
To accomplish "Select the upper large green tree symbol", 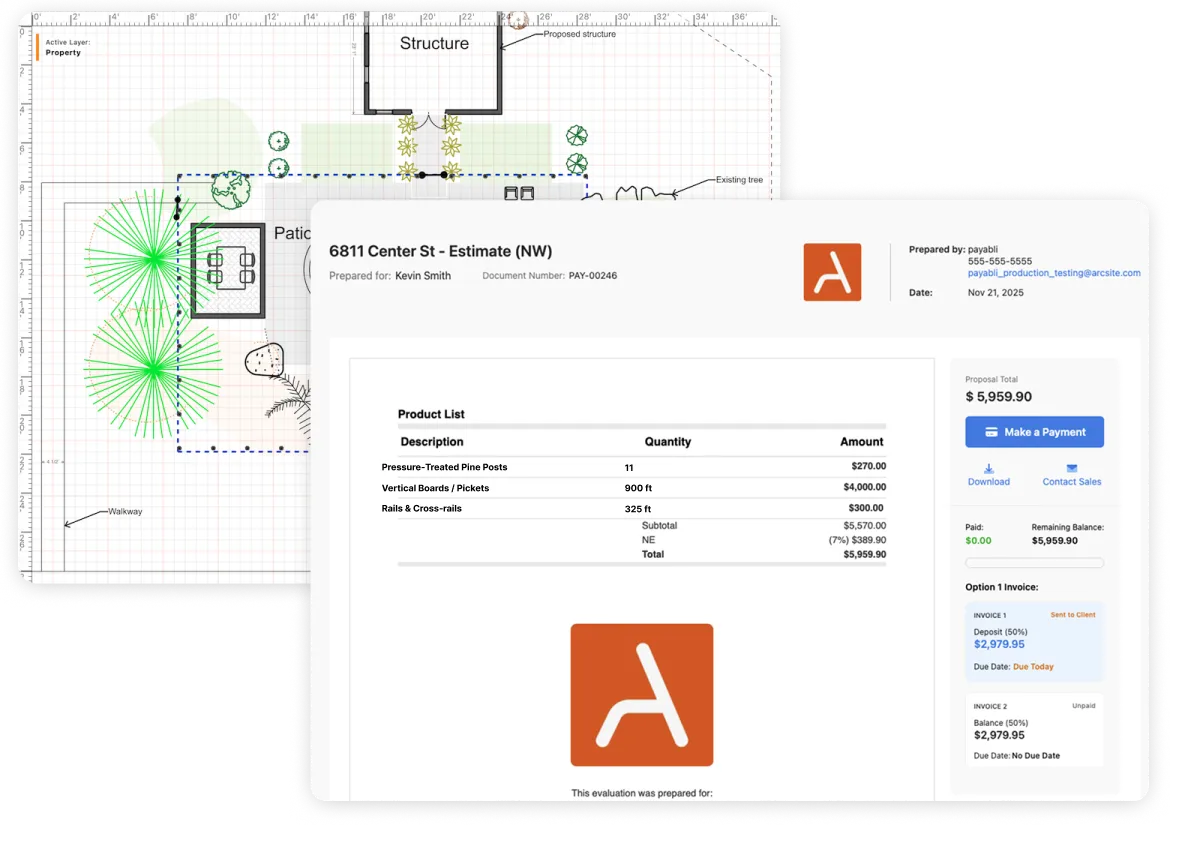I will (154, 259).
